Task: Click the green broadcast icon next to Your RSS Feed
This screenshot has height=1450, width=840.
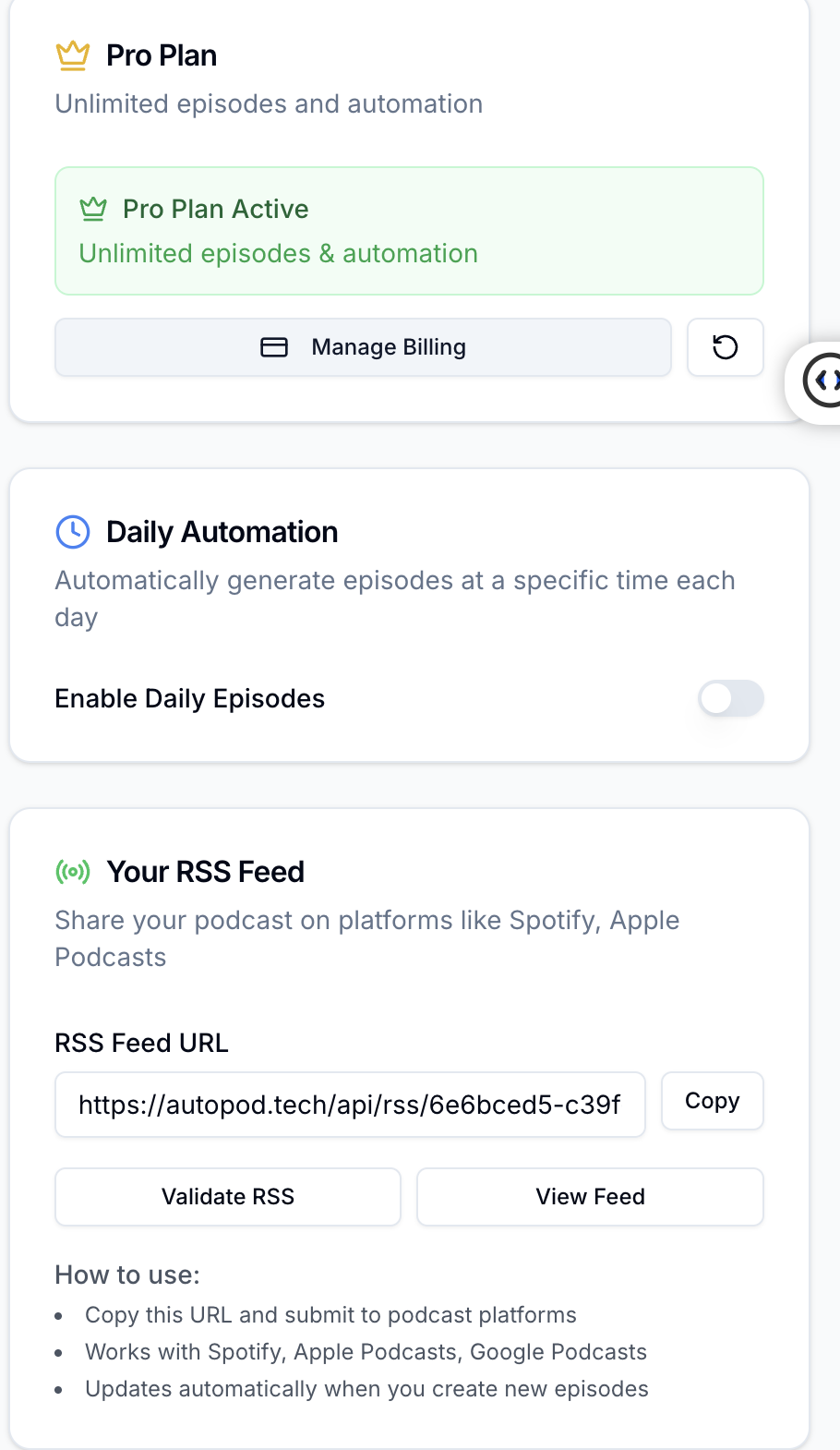Action: click(x=72, y=871)
